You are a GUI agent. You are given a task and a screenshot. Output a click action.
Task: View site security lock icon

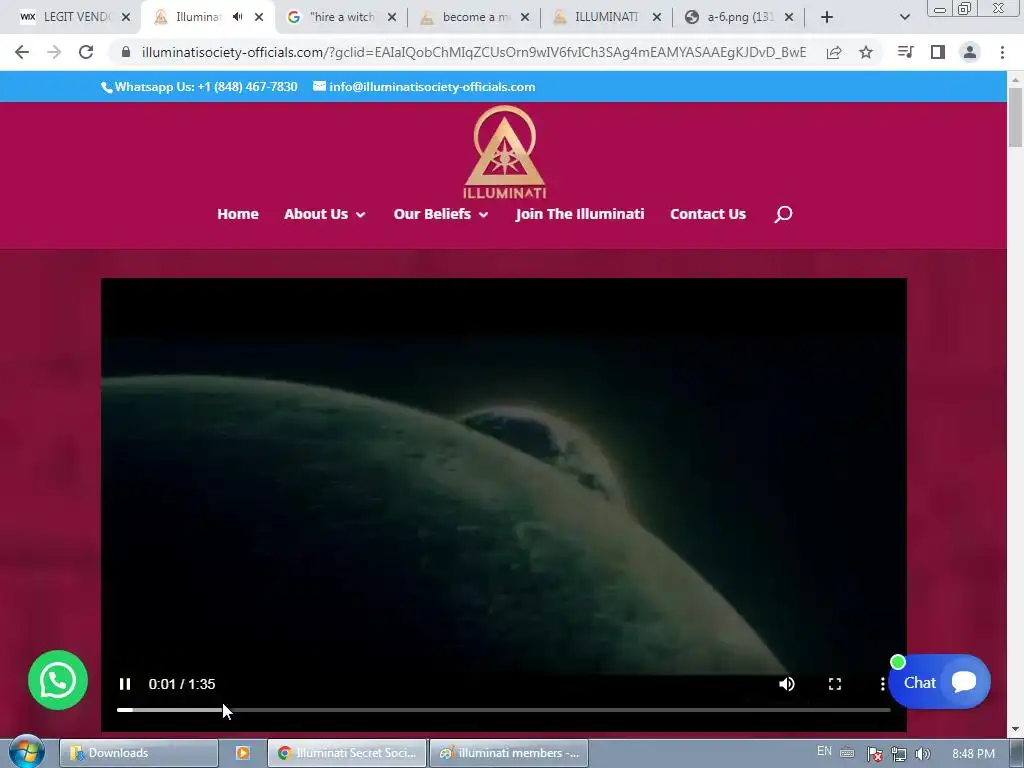[x=126, y=52]
